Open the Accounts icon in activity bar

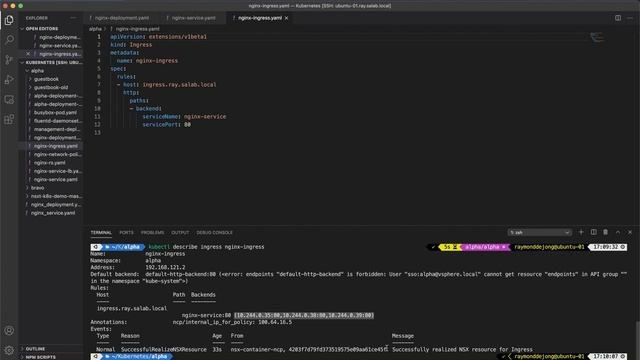(9, 331)
